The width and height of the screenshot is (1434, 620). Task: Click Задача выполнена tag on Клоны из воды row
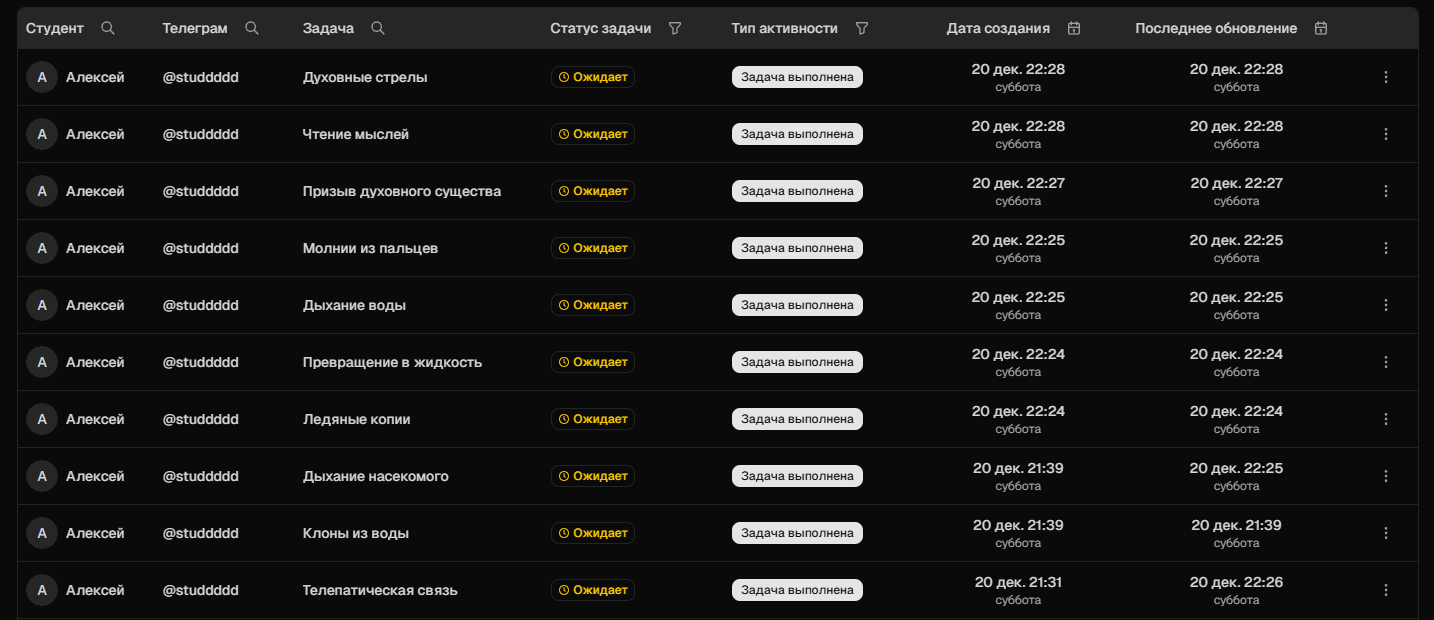tap(797, 533)
